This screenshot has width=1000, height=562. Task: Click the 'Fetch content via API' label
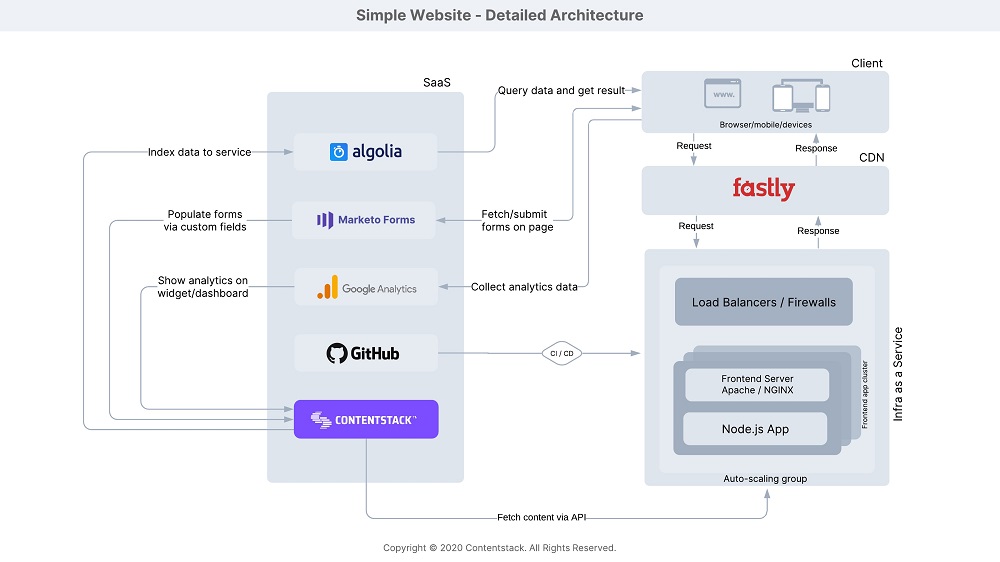pos(541,517)
